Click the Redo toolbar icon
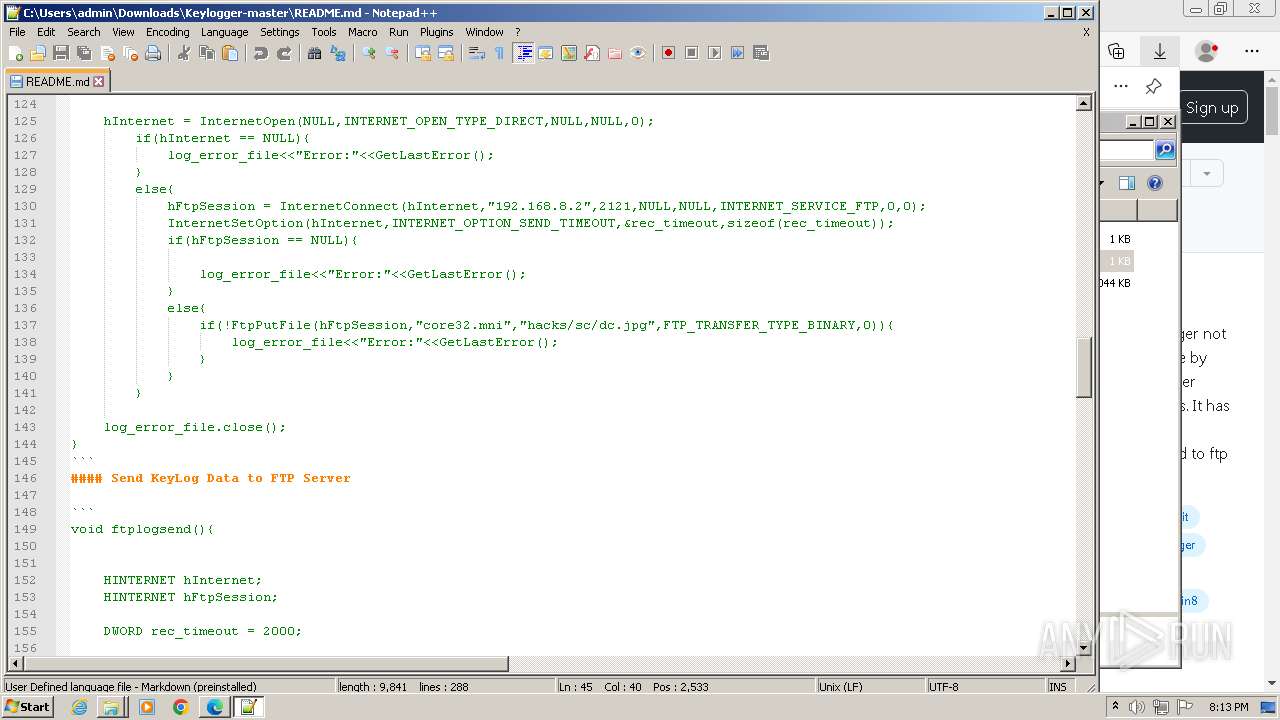Image resolution: width=1280 pixels, height=720 pixels. tap(284, 53)
